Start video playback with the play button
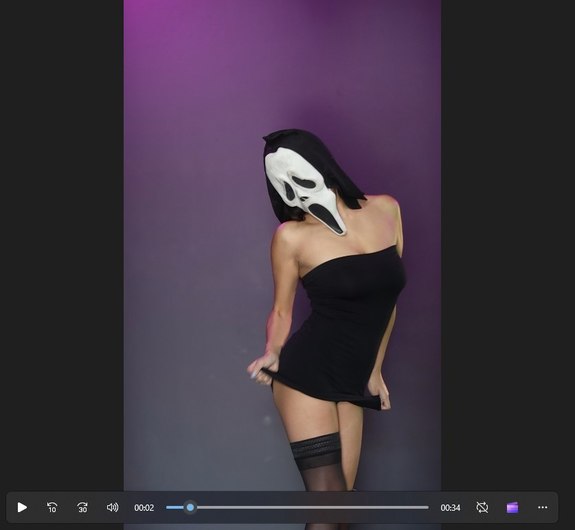 pos(22,508)
